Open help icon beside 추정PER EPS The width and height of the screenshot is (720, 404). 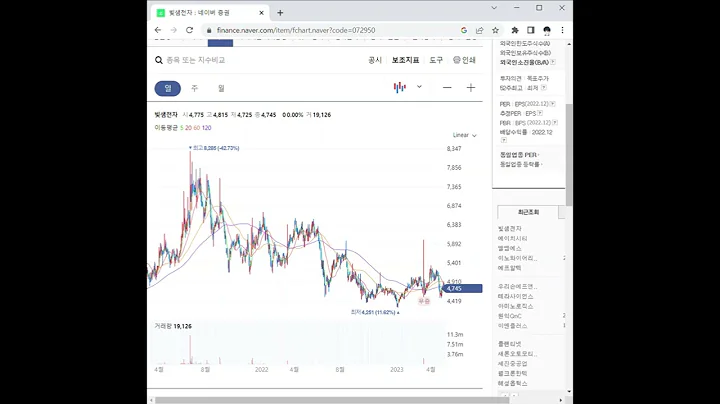click(540, 113)
